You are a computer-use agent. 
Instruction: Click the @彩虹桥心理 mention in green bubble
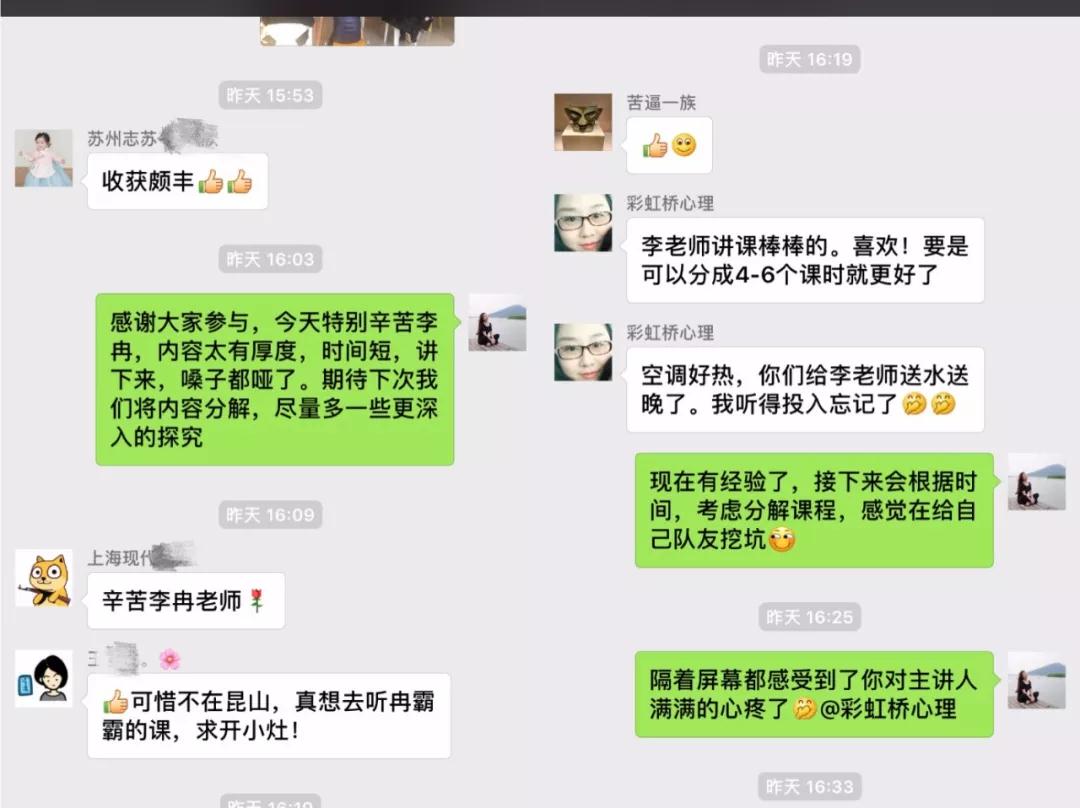point(888,709)
